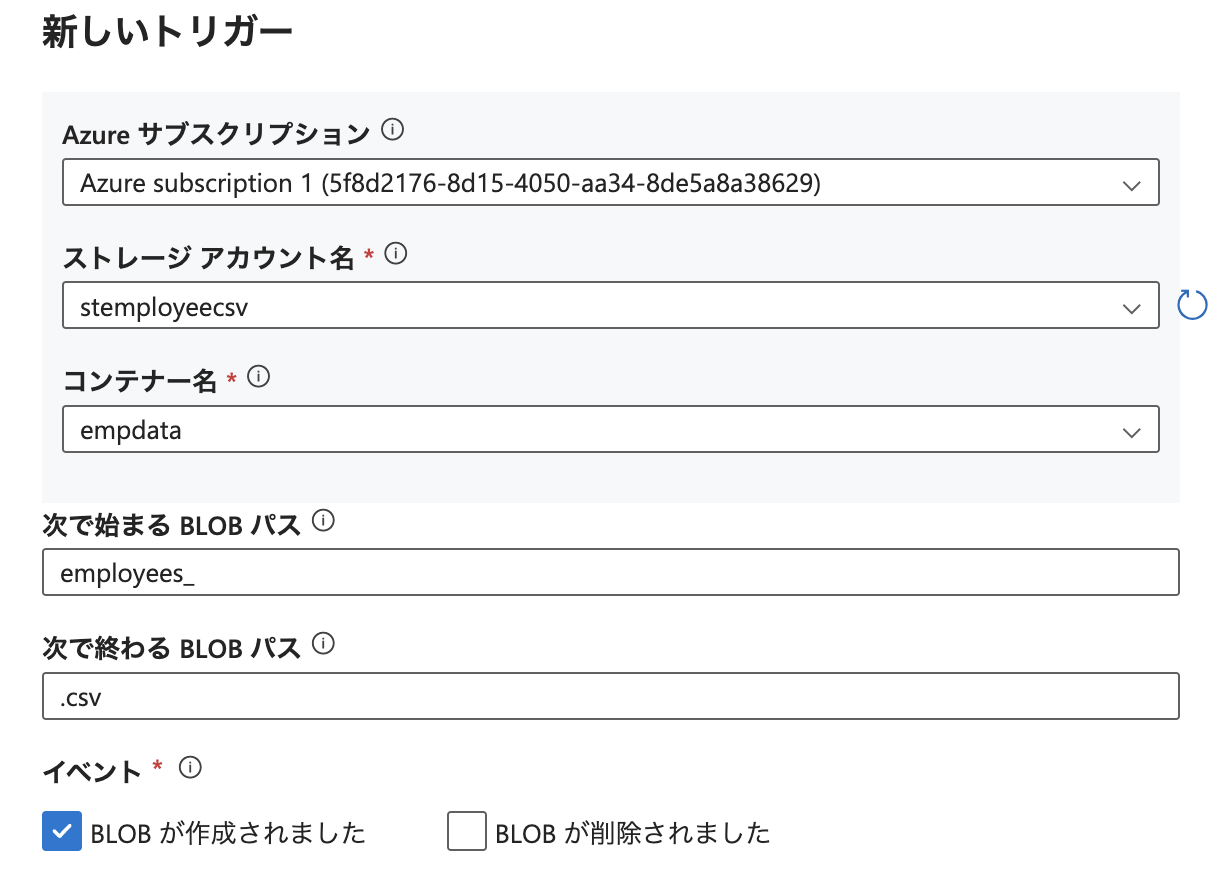Click the .csv blob path suffix field

(610, 695)
